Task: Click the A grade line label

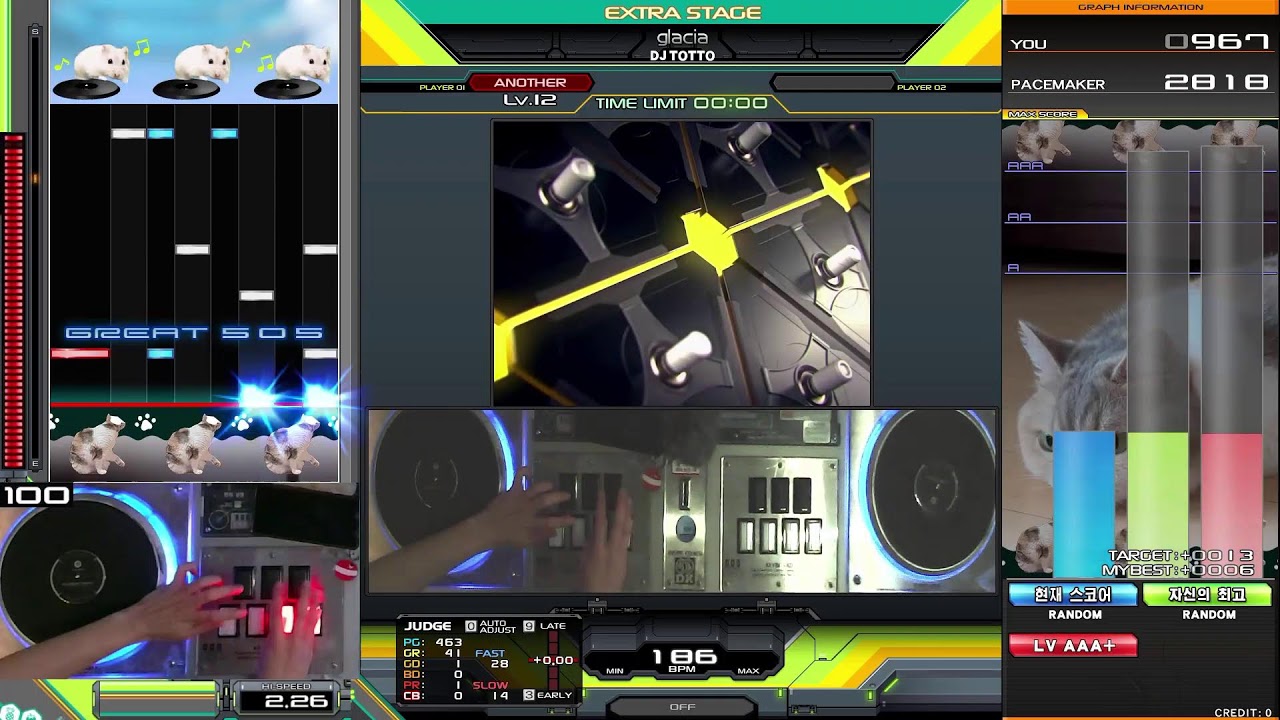Action: pos(1013,268)
